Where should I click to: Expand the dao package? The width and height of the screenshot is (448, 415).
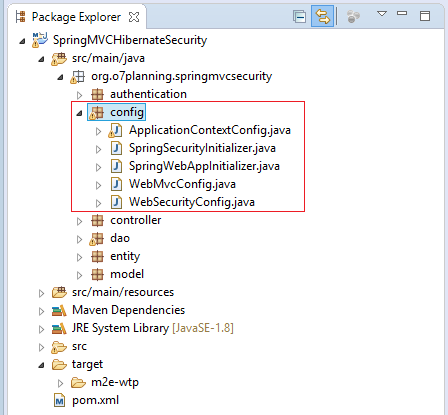tap(79, 239)
